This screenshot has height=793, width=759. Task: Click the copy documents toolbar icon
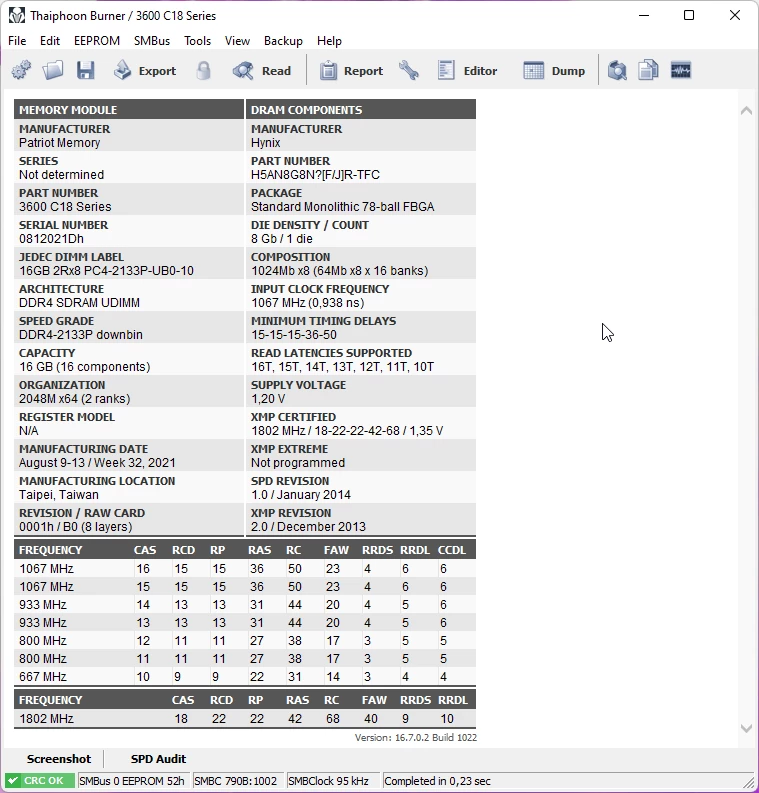pyautogui.click(x=648, y=70)
